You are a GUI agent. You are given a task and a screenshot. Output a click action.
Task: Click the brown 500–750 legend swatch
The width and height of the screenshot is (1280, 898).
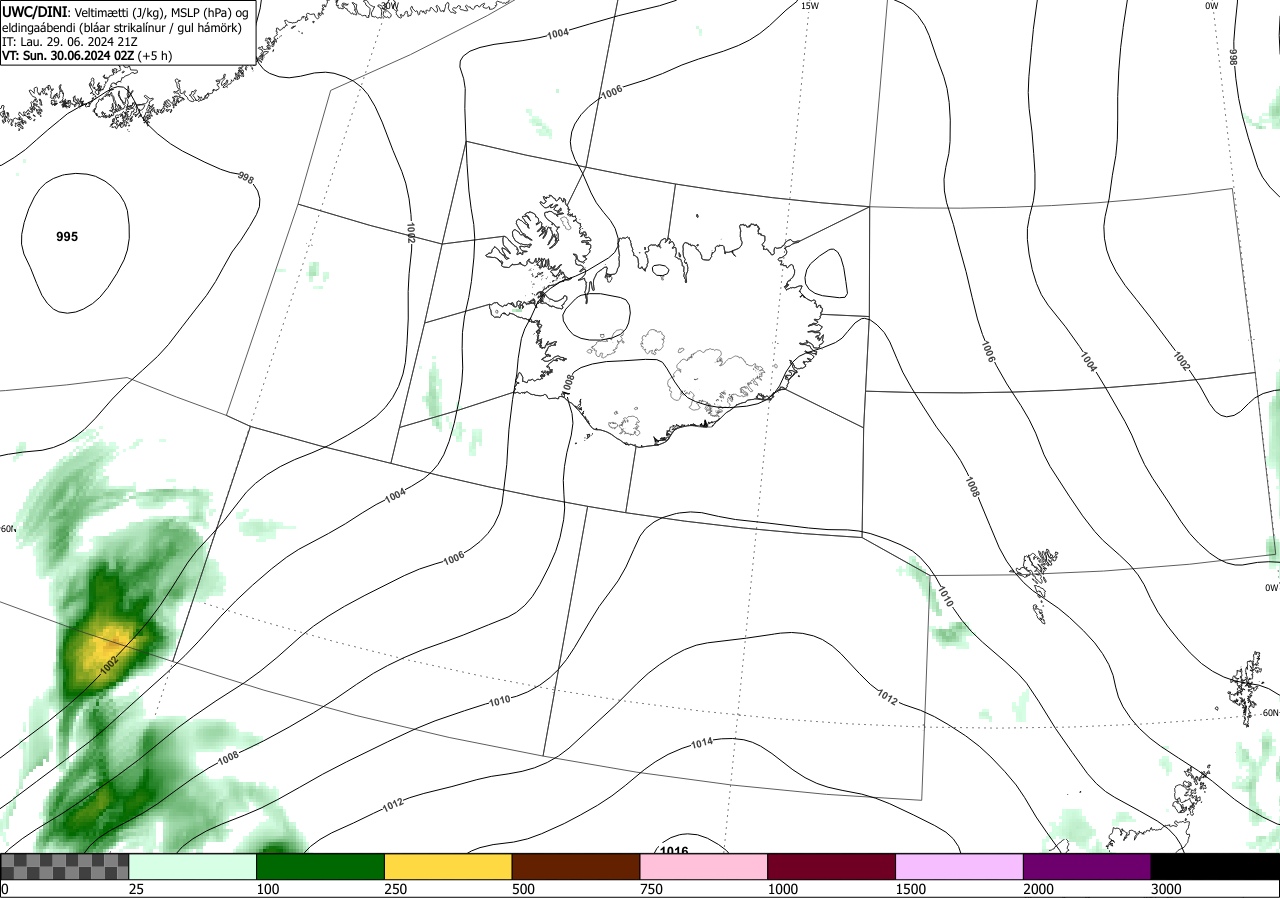[x=576, y=866]
